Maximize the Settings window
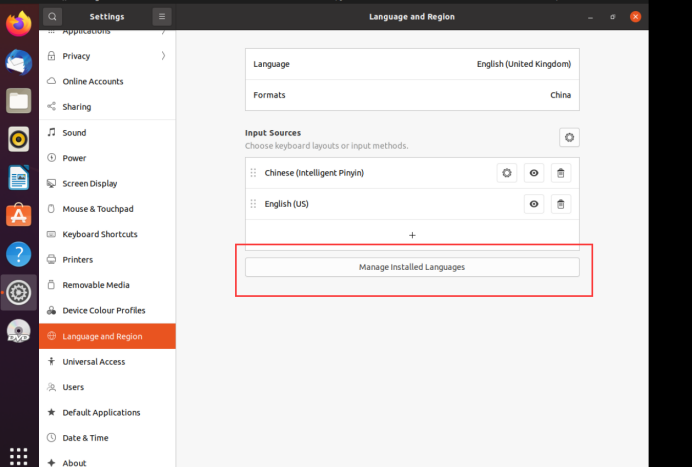Screen dimensions: 692x468 pos(613,17)
